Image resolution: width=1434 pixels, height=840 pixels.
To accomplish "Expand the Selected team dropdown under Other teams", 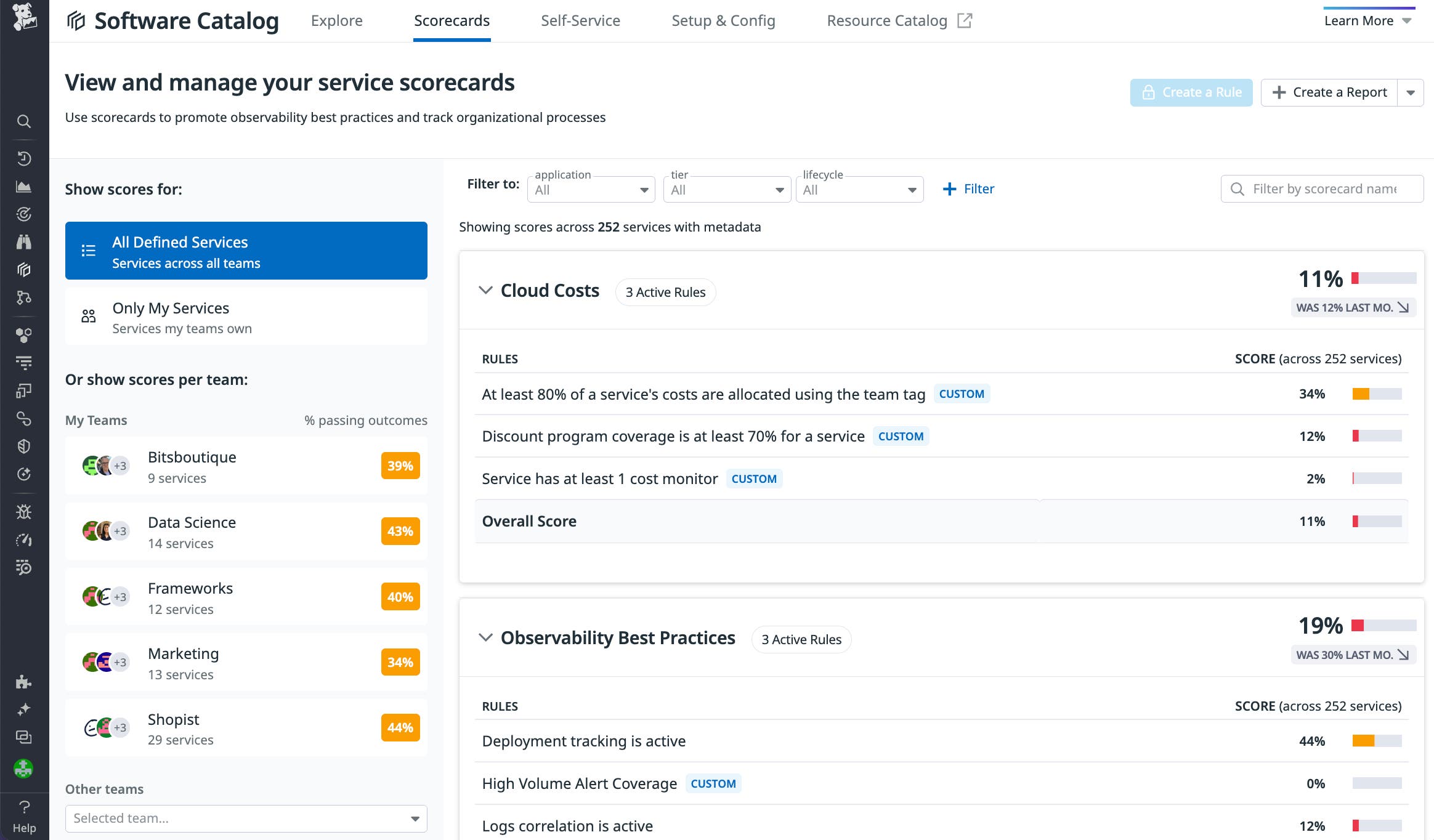I will 246,818.
